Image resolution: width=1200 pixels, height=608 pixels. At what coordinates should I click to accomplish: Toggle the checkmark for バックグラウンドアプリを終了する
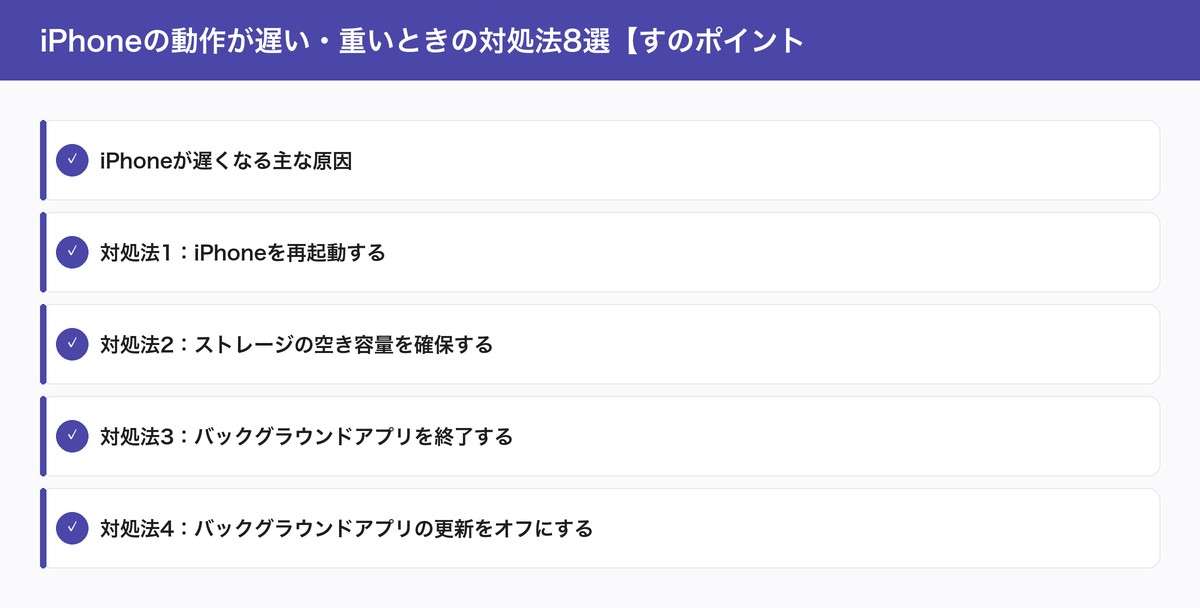[72, 436]
